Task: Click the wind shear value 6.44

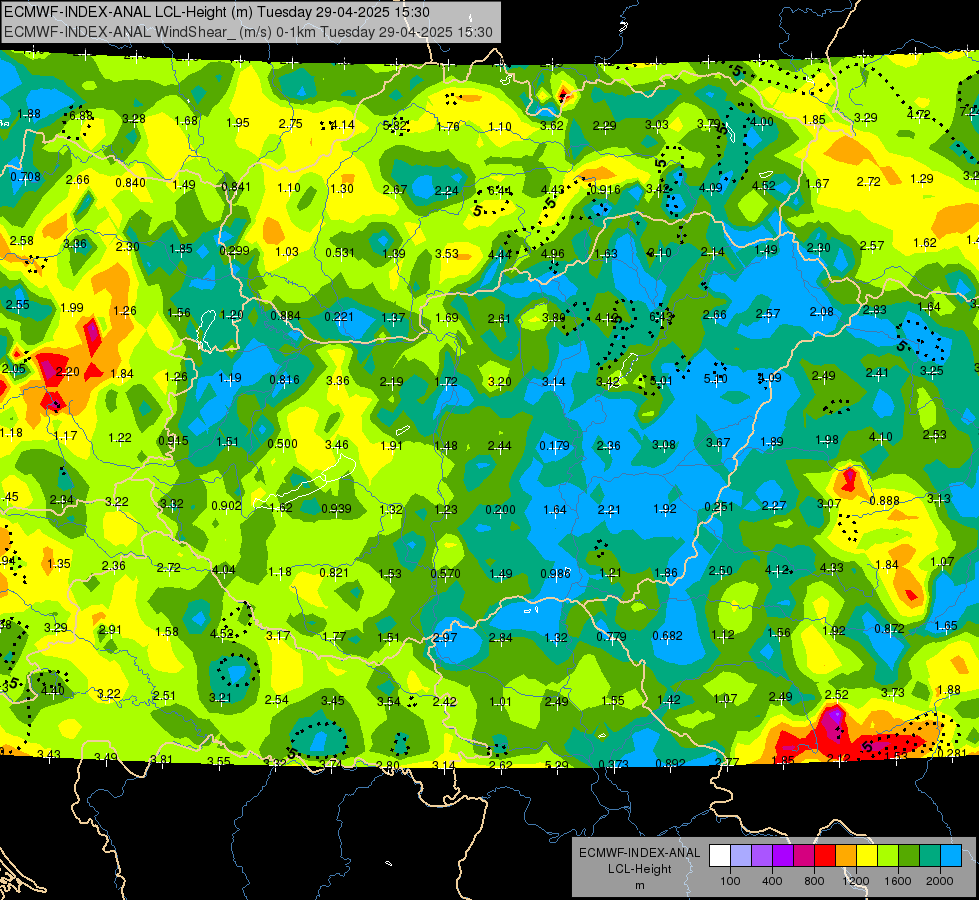Action: coord(499,190)
